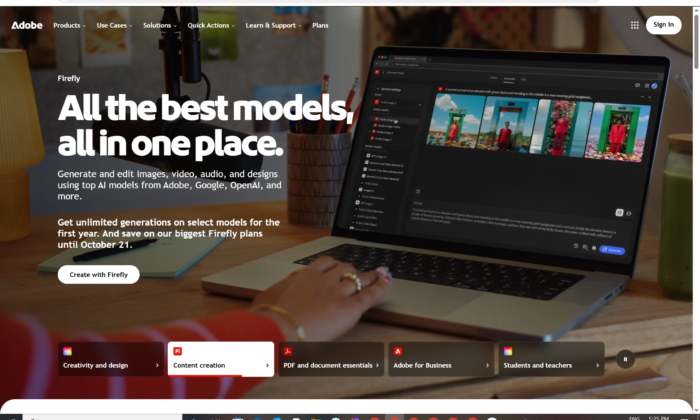Open the Products navigation menu
Viewport: 700px width, 420px height.
[x=69, y=25]
